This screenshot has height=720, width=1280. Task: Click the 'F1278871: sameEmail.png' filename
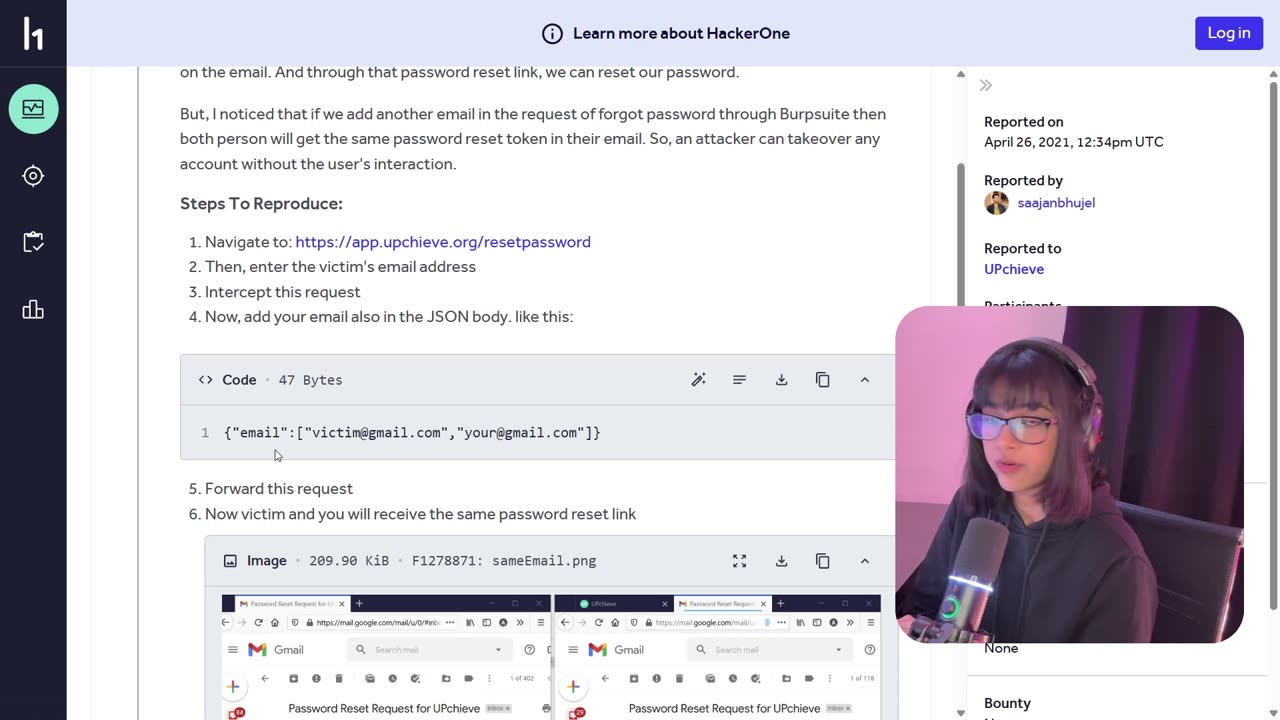click(504, 561)
